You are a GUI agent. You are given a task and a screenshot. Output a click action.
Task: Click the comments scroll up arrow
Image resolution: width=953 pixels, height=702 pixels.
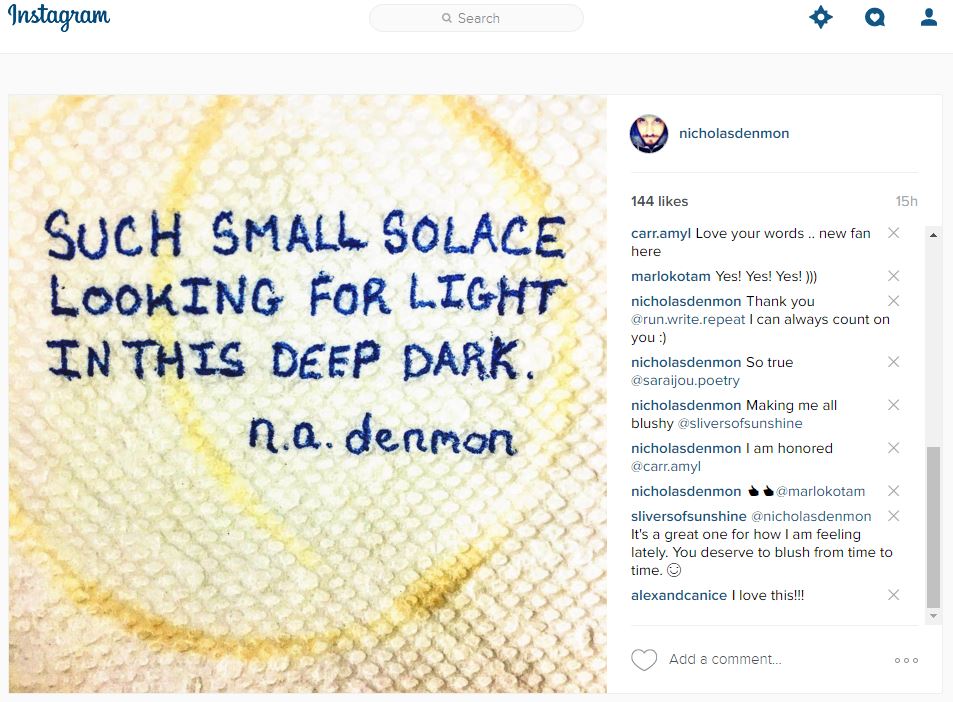[933, 235]
